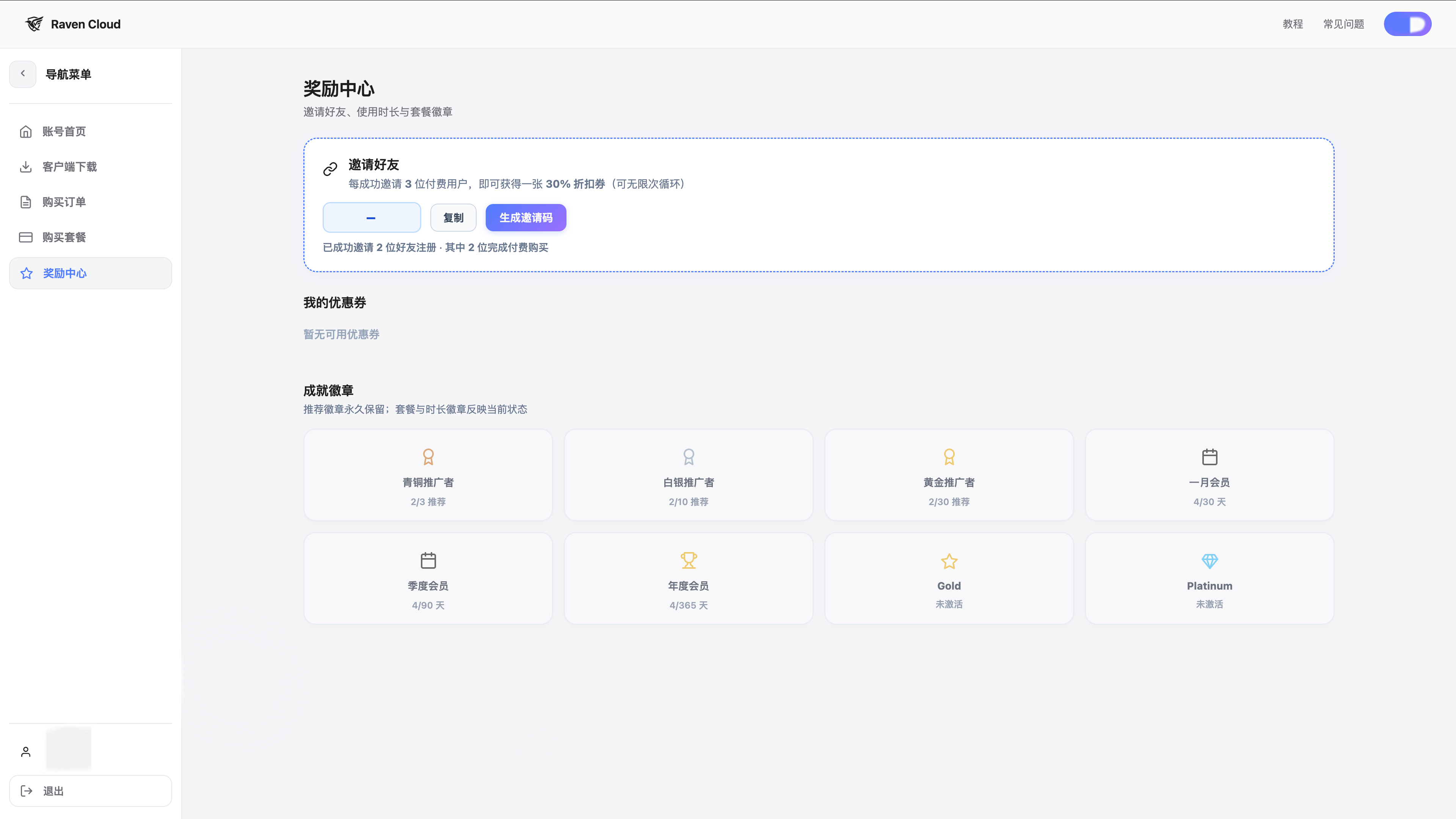Toggle the theme switch in the header

(x=1407, y=24)
